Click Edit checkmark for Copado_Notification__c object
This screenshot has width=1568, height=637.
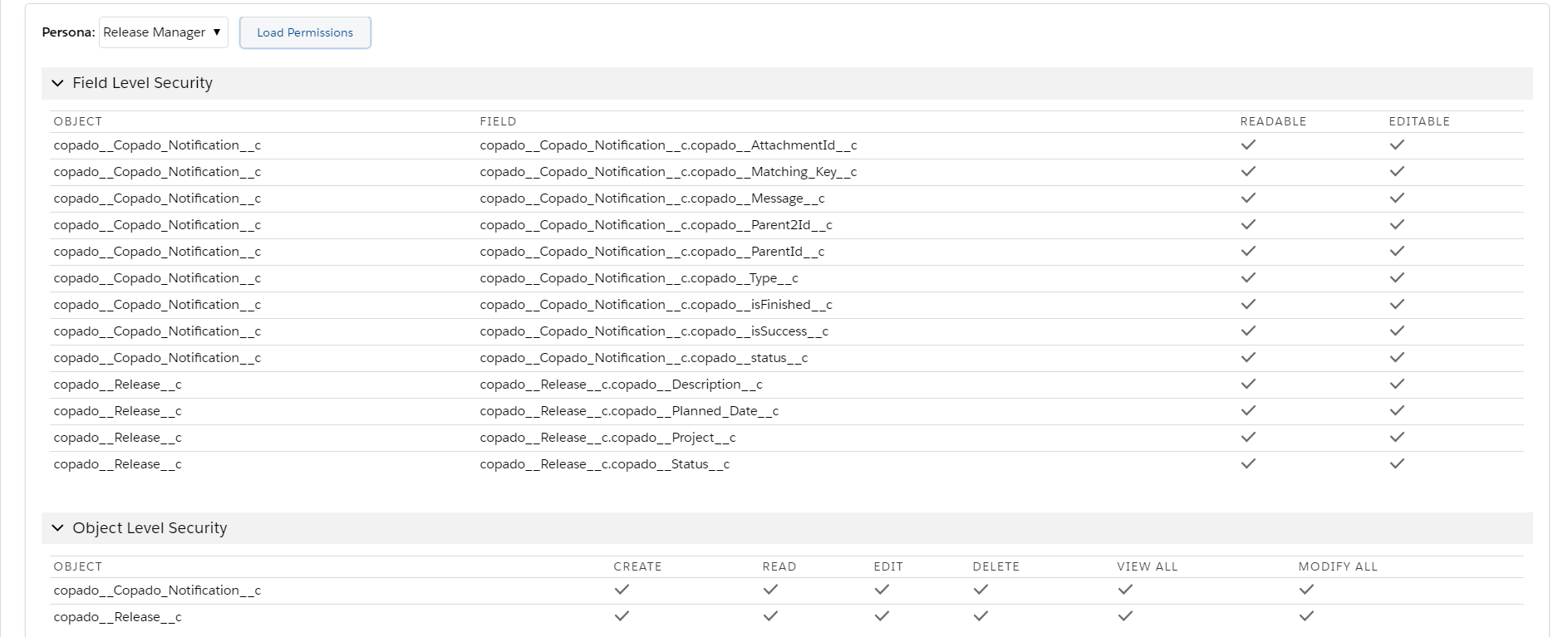(882, 590)
